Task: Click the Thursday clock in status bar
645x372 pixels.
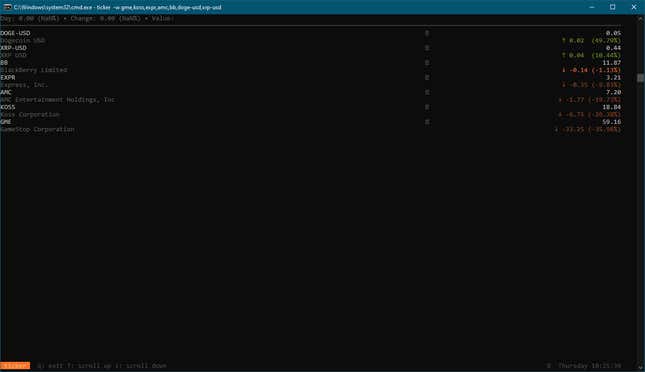Action: tap(589, 365)
